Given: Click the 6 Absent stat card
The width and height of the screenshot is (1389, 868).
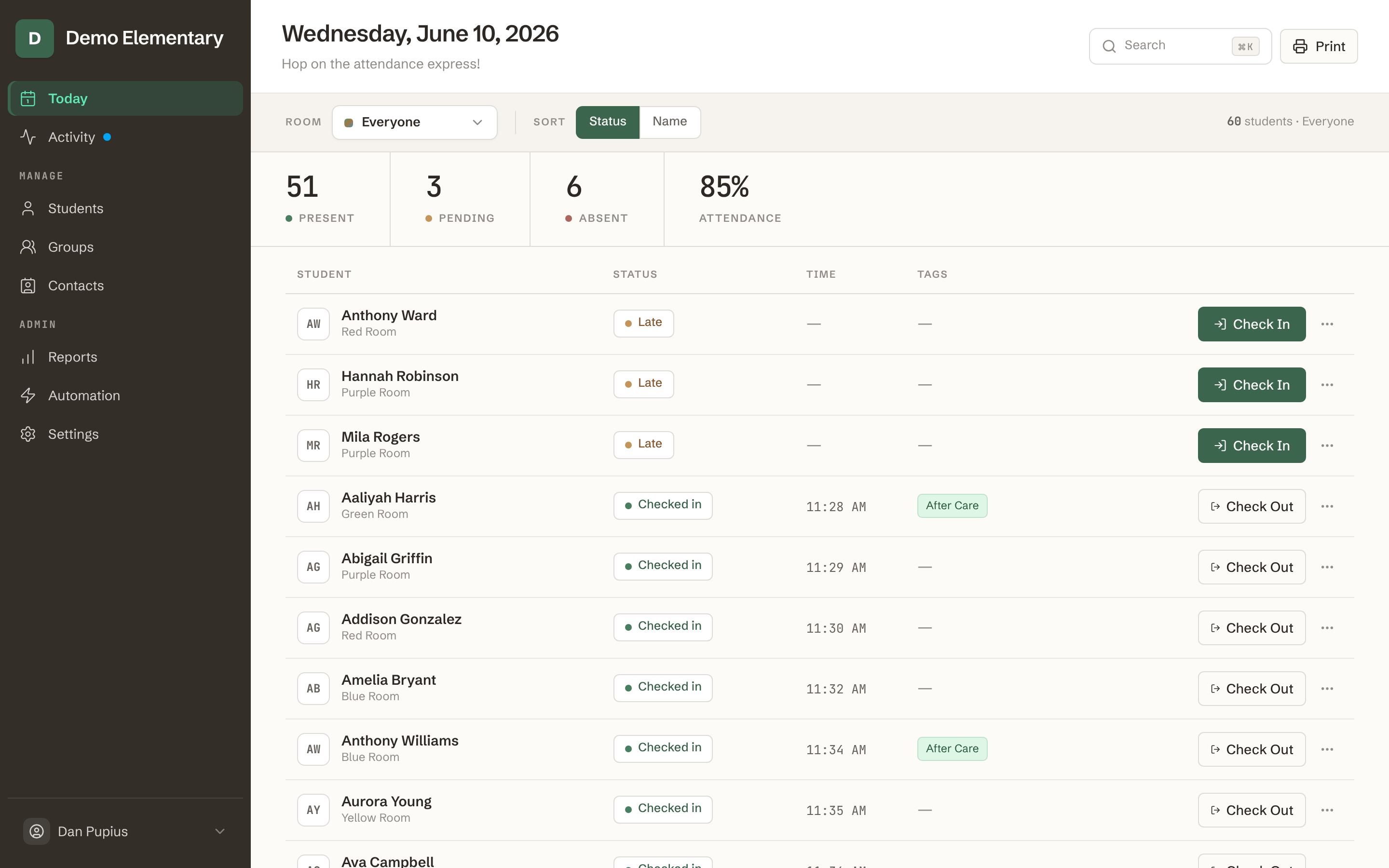Looking at the screenshot, I should click(x=597, y=199).
